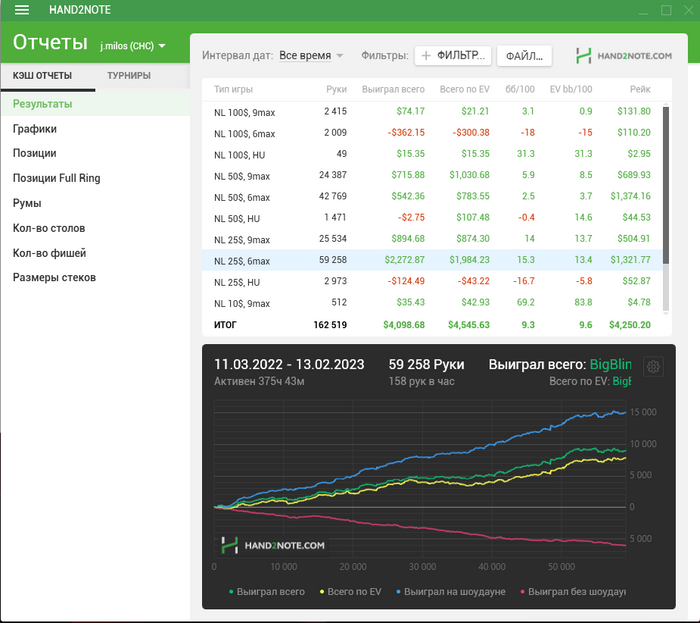The image size is (700, 623).
Task: Click the results table vertical scrollbar thumb
Action: point(666,185)
